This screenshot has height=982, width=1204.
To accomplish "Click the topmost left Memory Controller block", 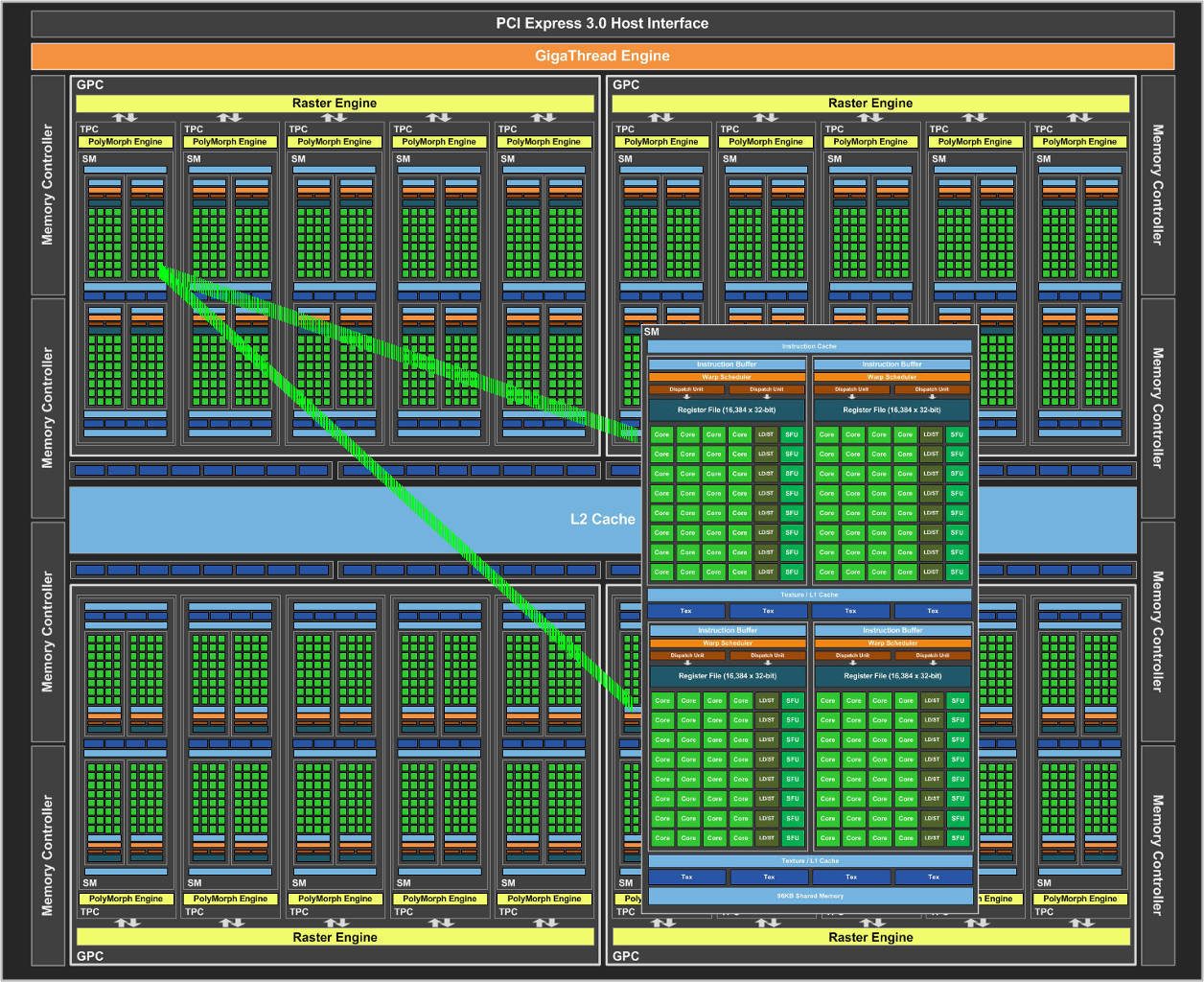I will 48,185.
